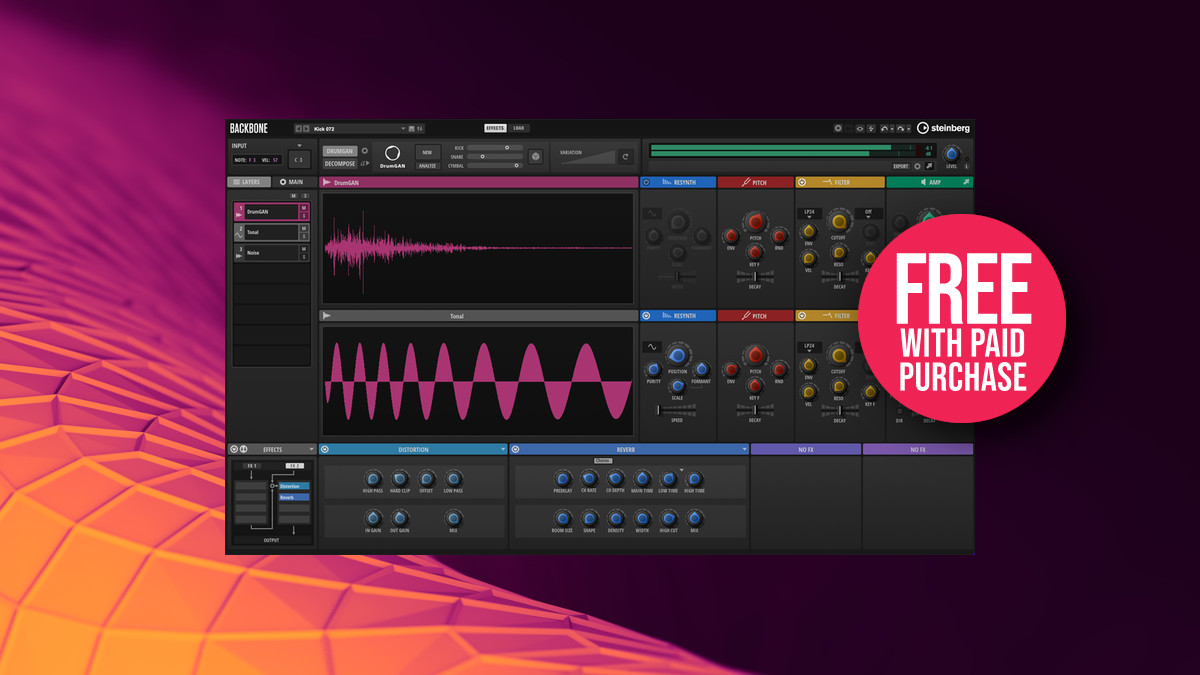The image size is (1200, 675).
Task: Click the Analyze button
Action: (427, 166)
